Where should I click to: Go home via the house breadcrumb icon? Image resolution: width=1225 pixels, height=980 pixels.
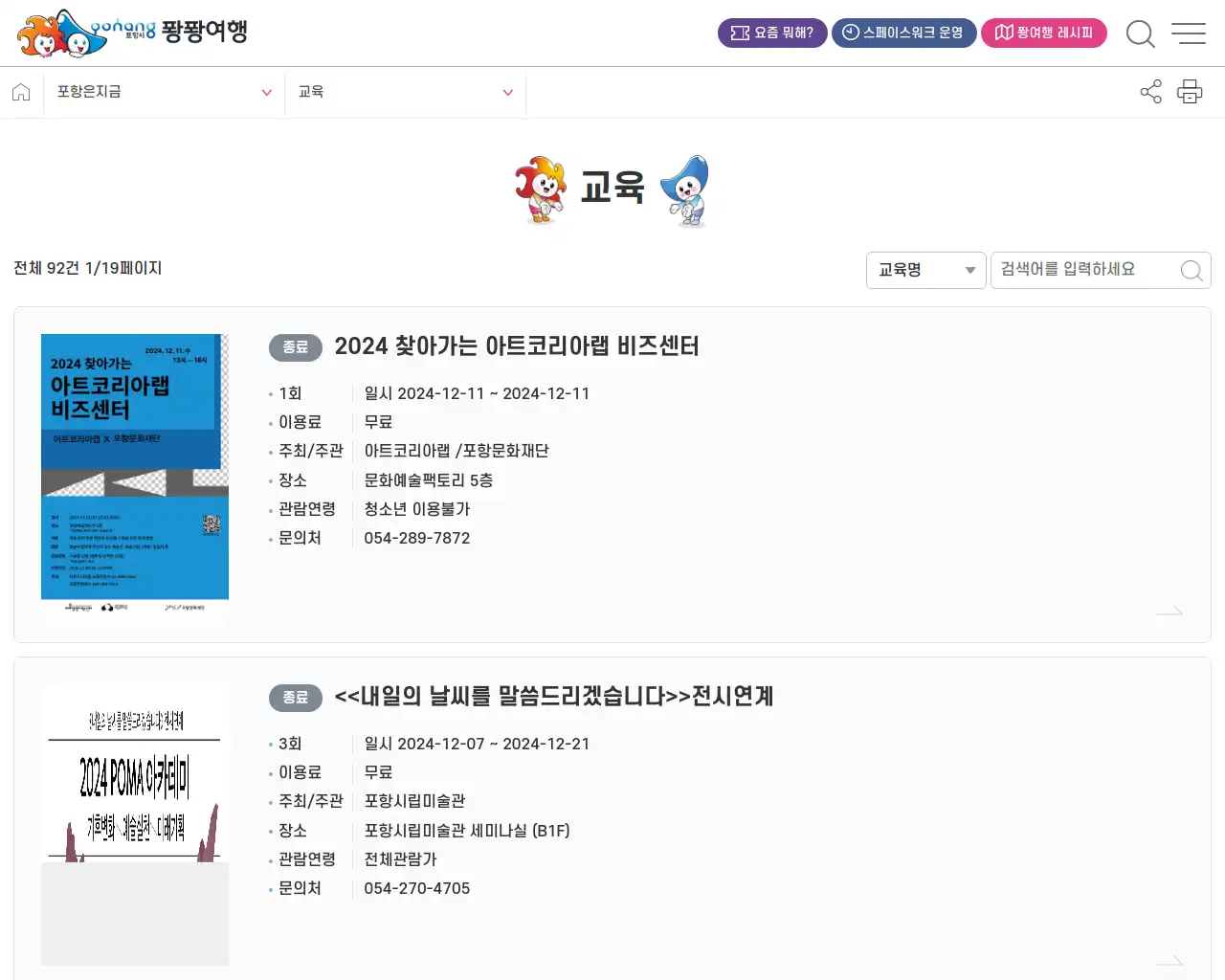pos(21,92)
